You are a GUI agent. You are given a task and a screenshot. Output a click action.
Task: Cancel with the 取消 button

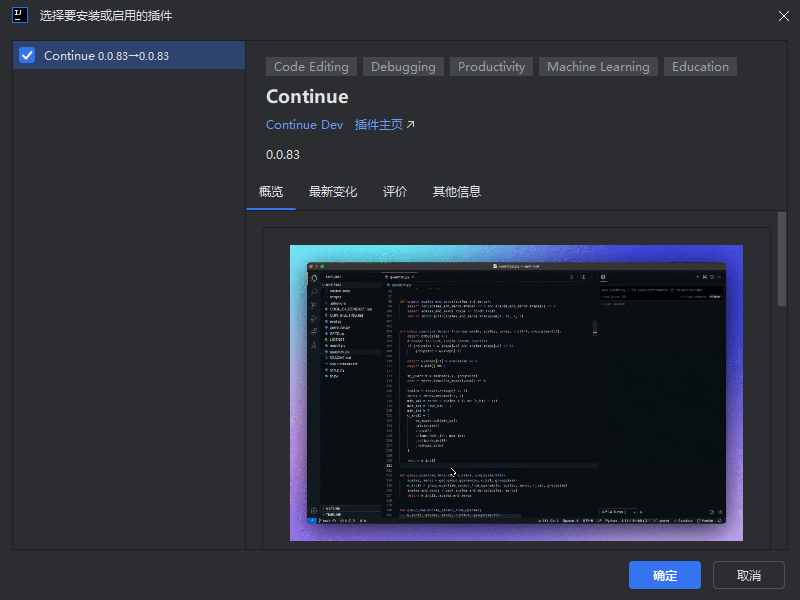[748, 576]
